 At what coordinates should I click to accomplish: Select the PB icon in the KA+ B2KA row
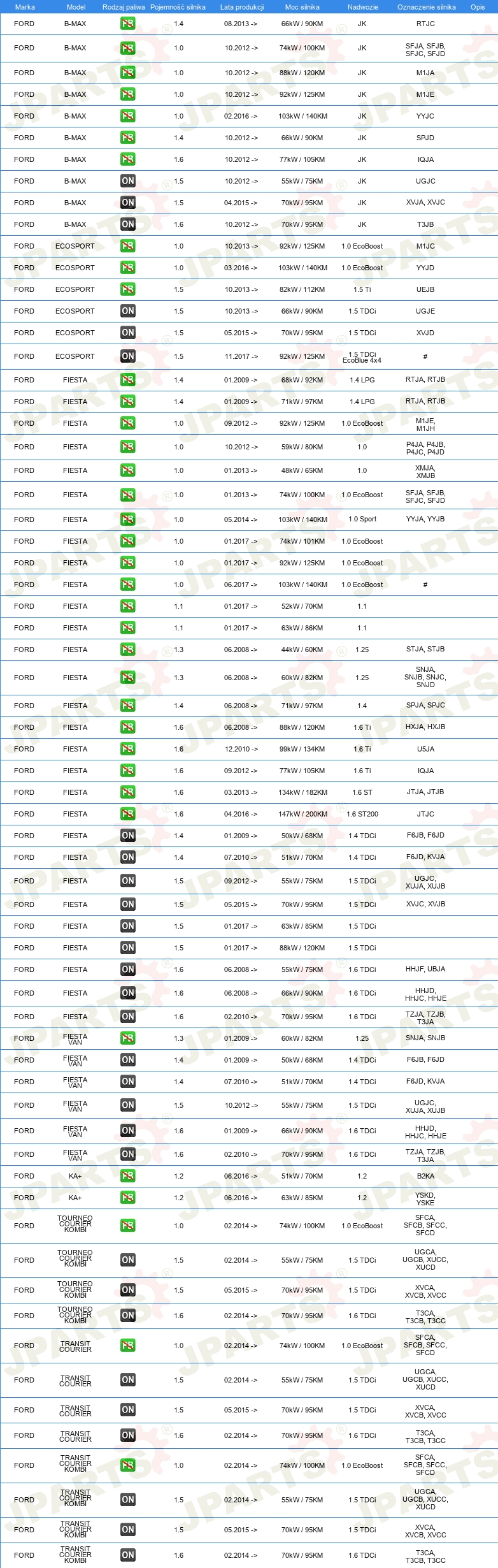(x=127, y=1176)
